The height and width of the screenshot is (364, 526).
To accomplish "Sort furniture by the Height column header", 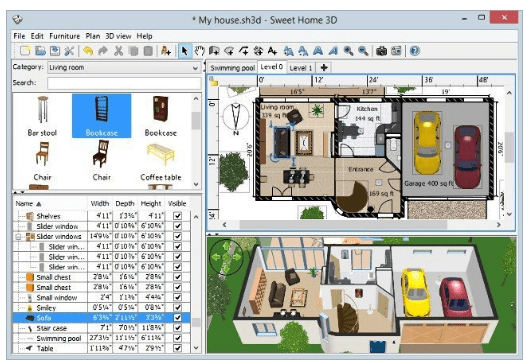I will coord(151,204).
